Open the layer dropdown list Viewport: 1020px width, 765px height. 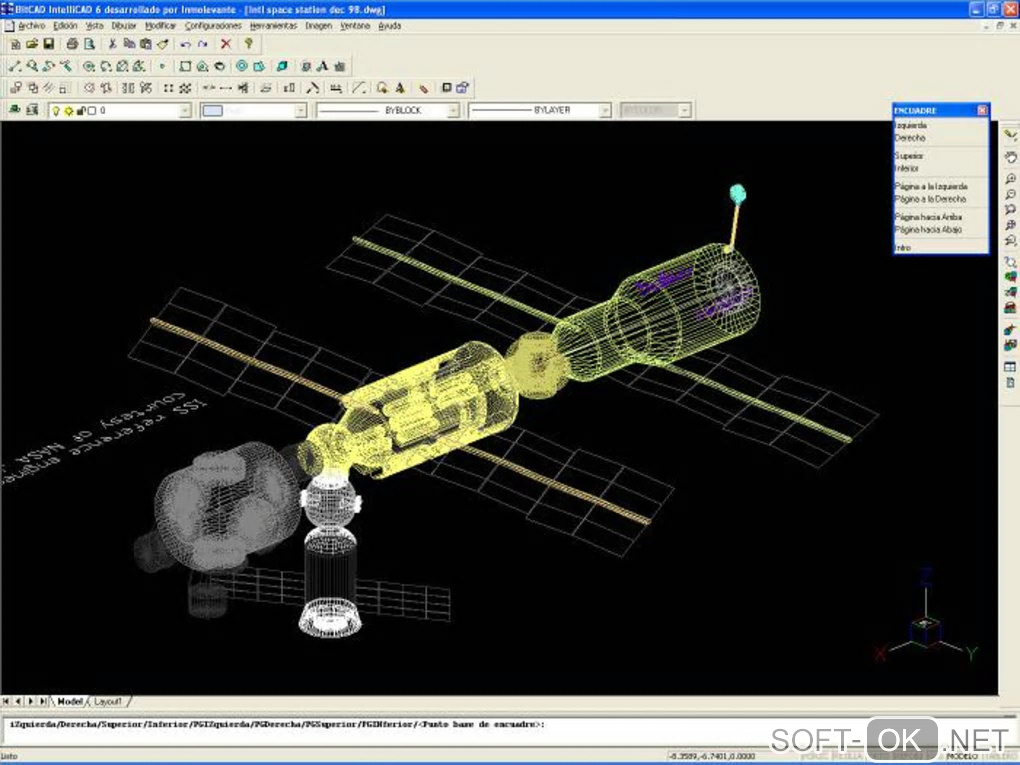(185, 111)
